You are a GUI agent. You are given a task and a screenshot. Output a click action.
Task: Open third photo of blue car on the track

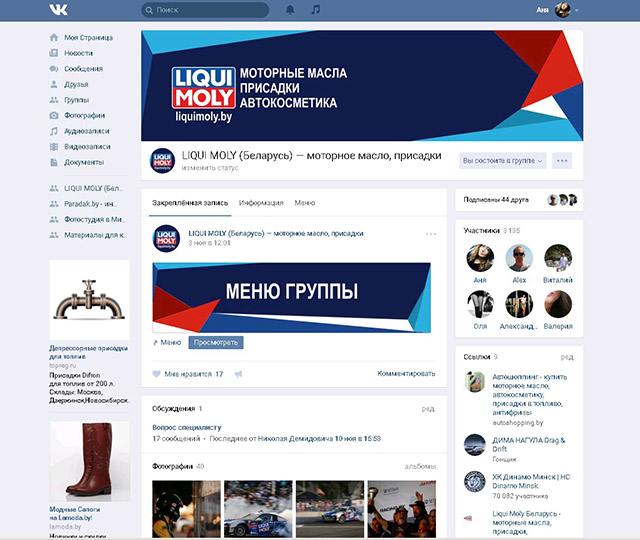point(330,509)
